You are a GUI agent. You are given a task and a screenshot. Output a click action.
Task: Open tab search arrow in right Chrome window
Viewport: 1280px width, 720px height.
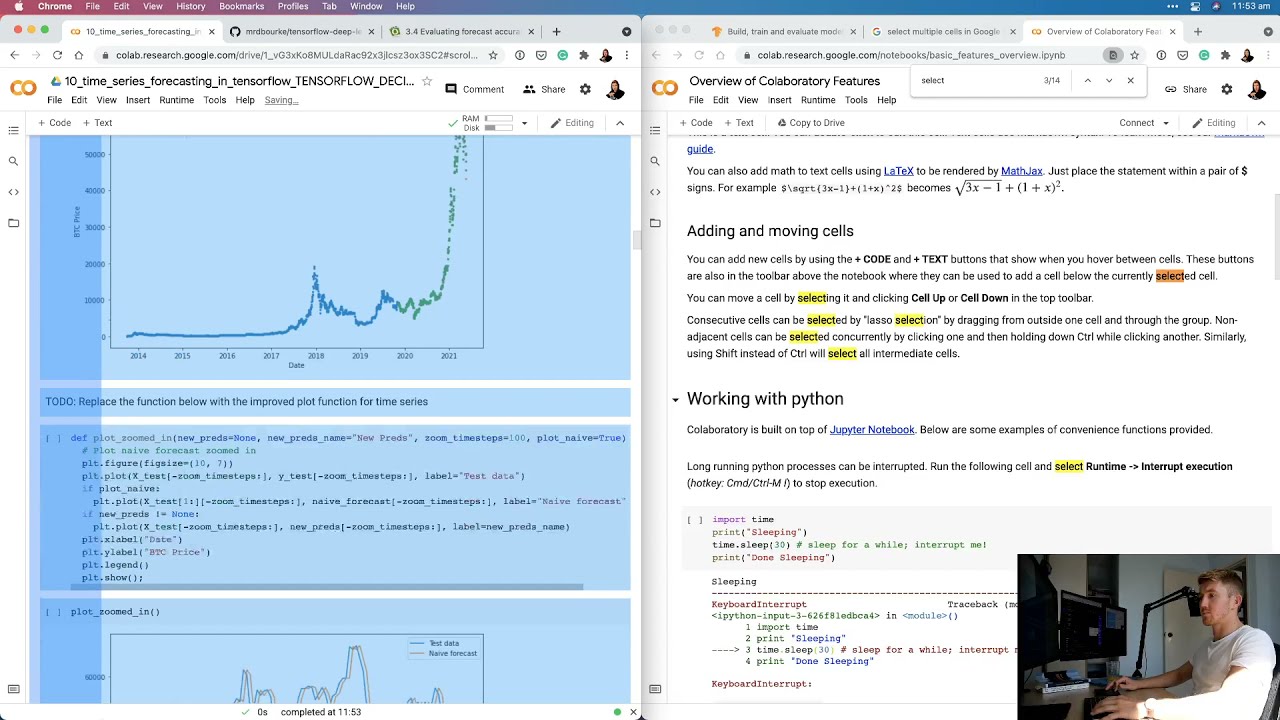coord(1269,31)
